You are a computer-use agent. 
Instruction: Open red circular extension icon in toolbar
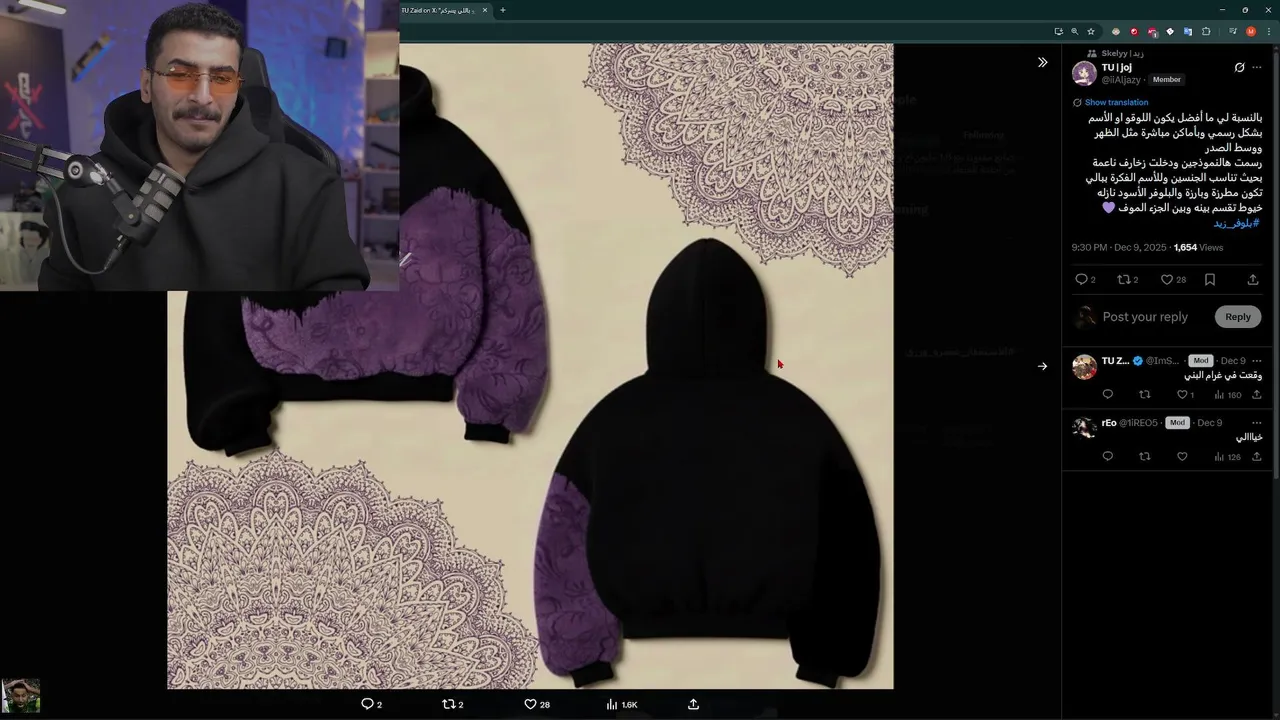click(1134, 32)
